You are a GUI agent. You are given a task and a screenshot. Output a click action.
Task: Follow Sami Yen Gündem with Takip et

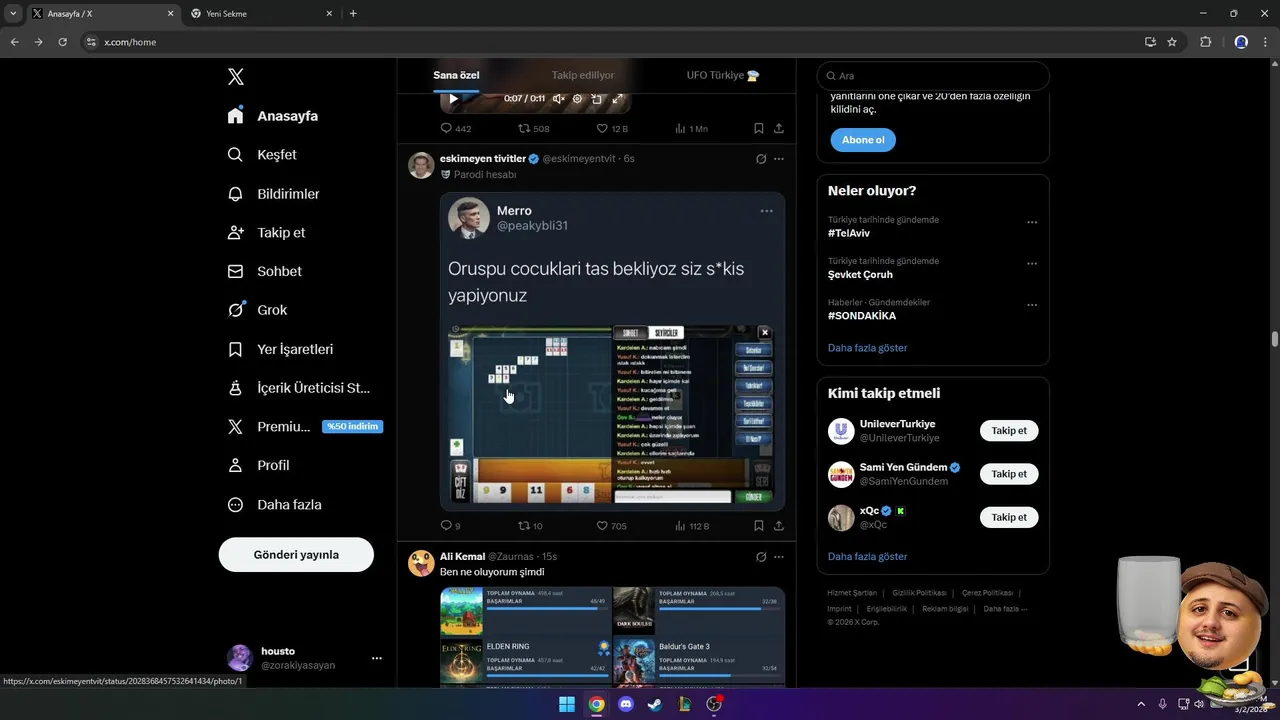(x=1009, y=474)
